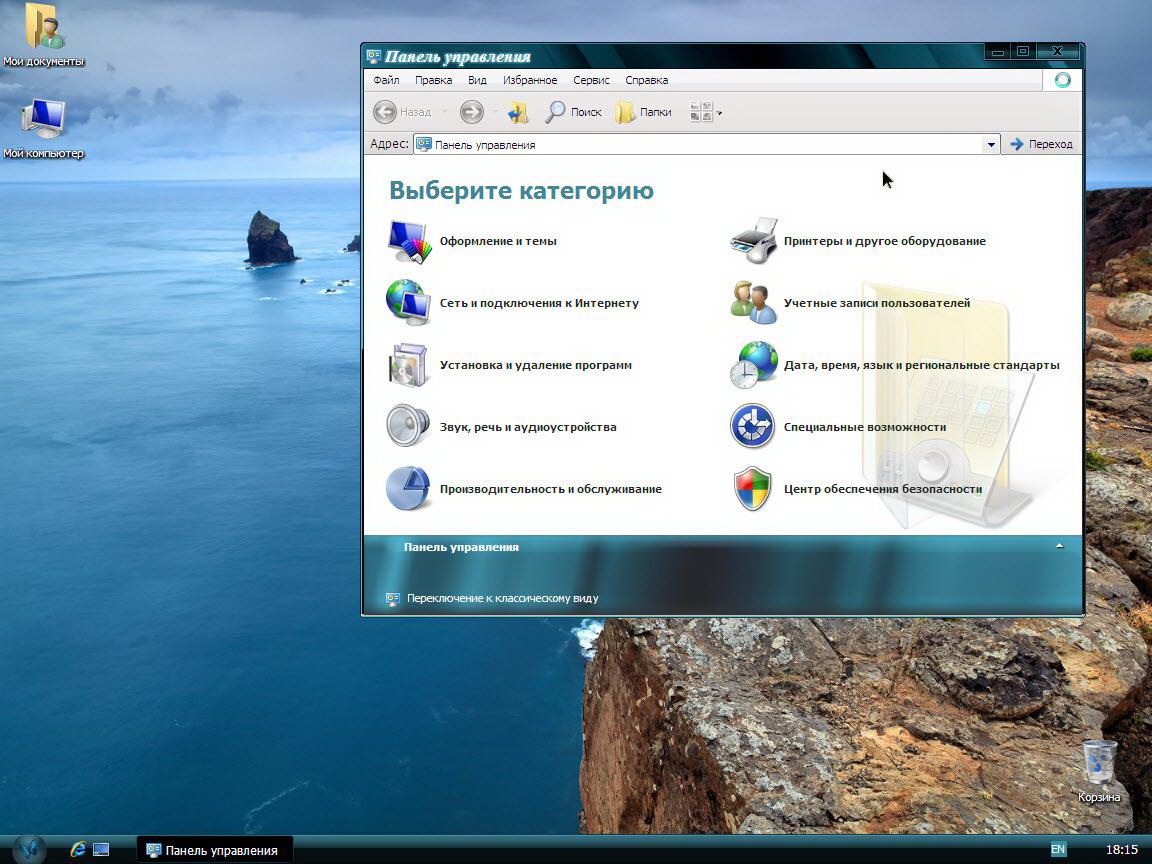Click the Internet Explorer quick launch icon
This screenshot has height=864, width=1152.
pyautogui.click(x=78, y=849)
